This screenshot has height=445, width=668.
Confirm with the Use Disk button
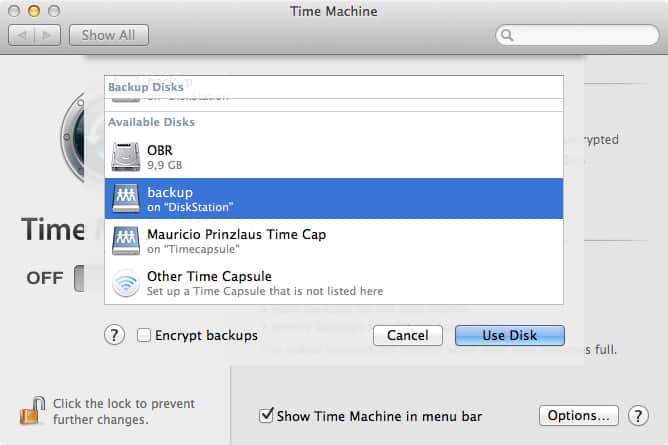[x=510, y=335]
